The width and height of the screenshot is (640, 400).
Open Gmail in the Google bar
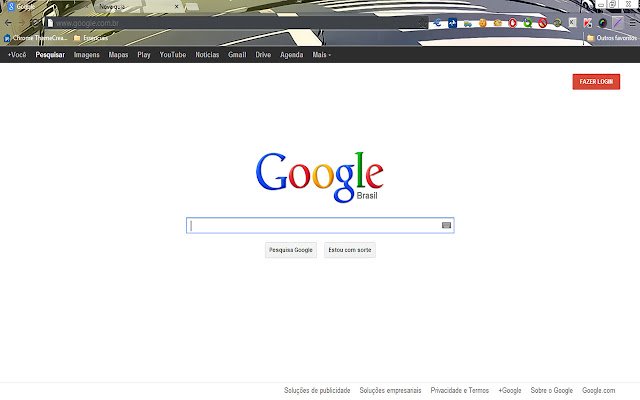pos(237,54)
